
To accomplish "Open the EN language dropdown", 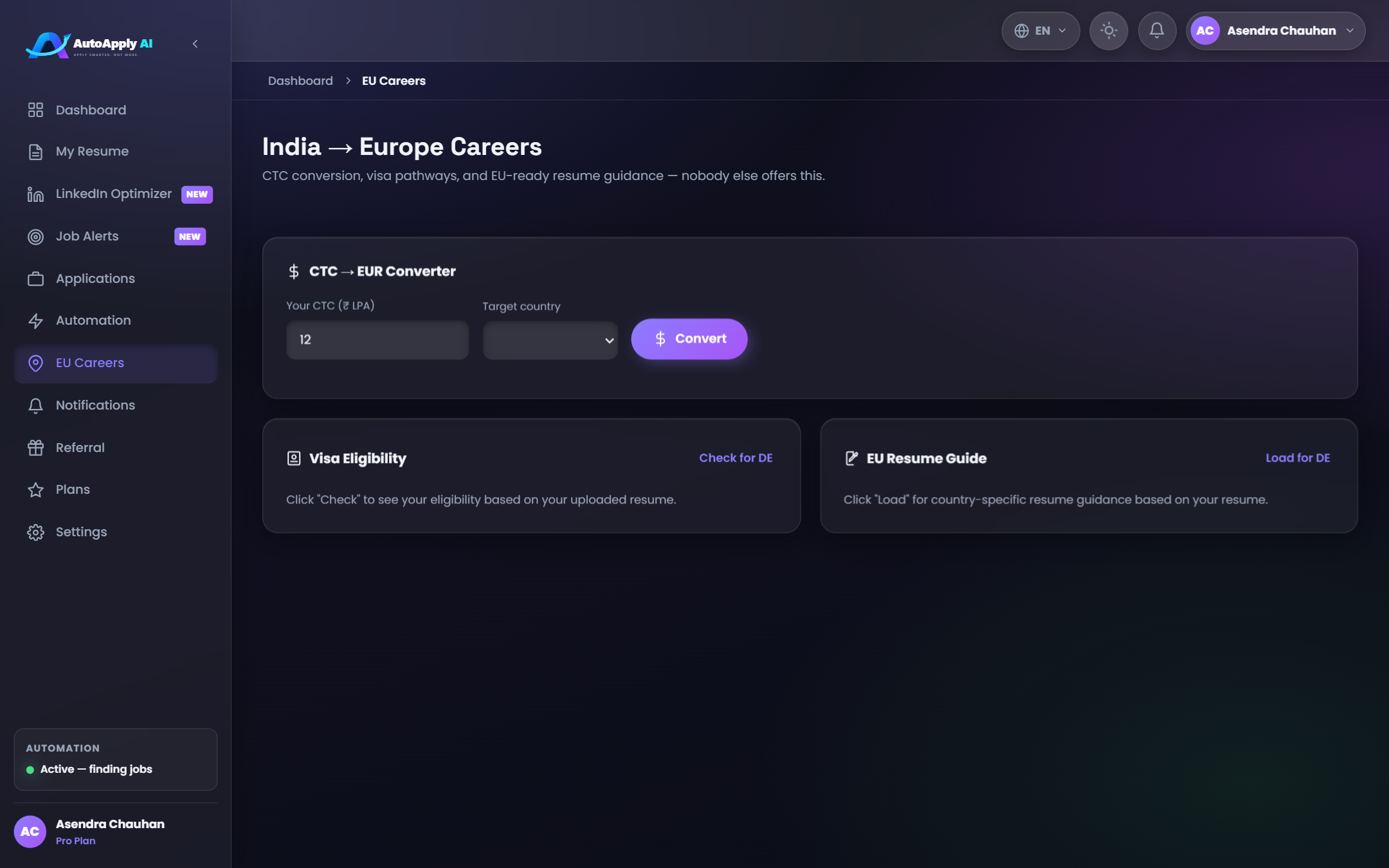I will [x=1040, y=31].
